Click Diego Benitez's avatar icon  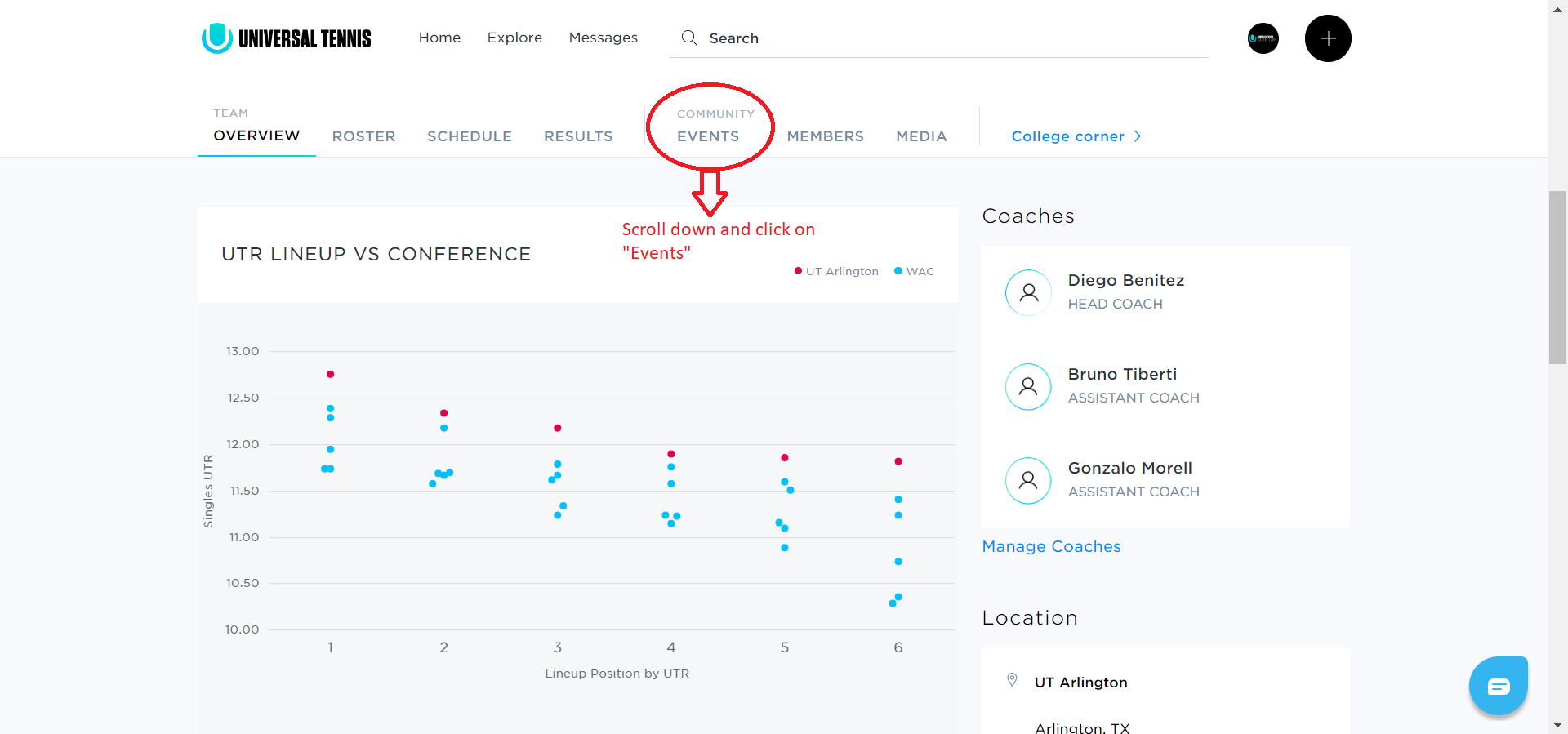pyautogui.click(x=1028, y=292)
